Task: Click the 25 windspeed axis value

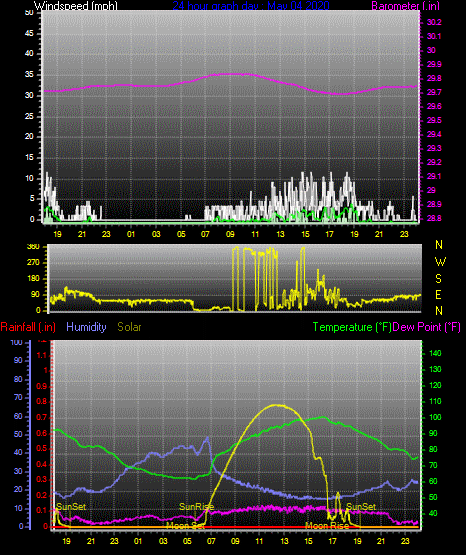Action: [29, 116]
